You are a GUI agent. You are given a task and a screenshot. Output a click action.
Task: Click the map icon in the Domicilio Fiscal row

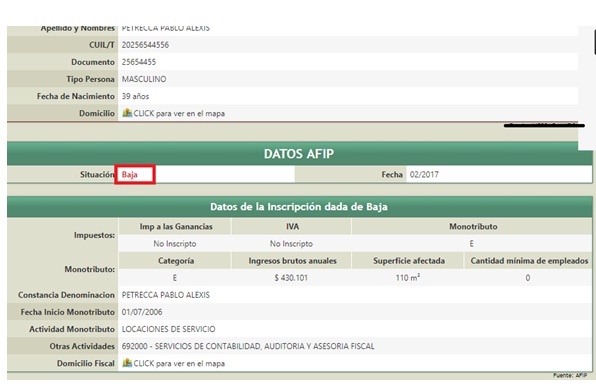127,363
